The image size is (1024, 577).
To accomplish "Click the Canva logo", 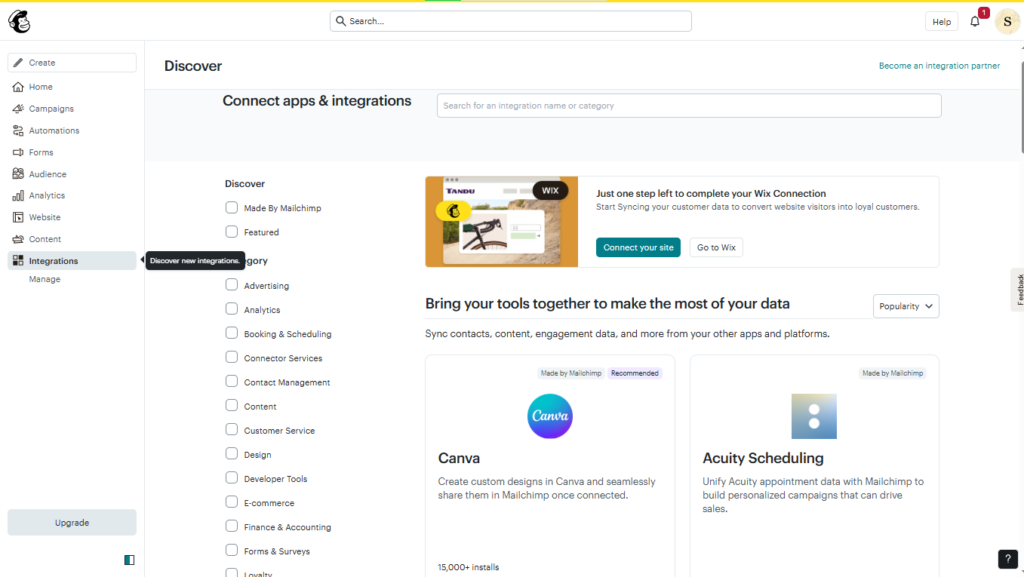I will [x=550, y=416].
